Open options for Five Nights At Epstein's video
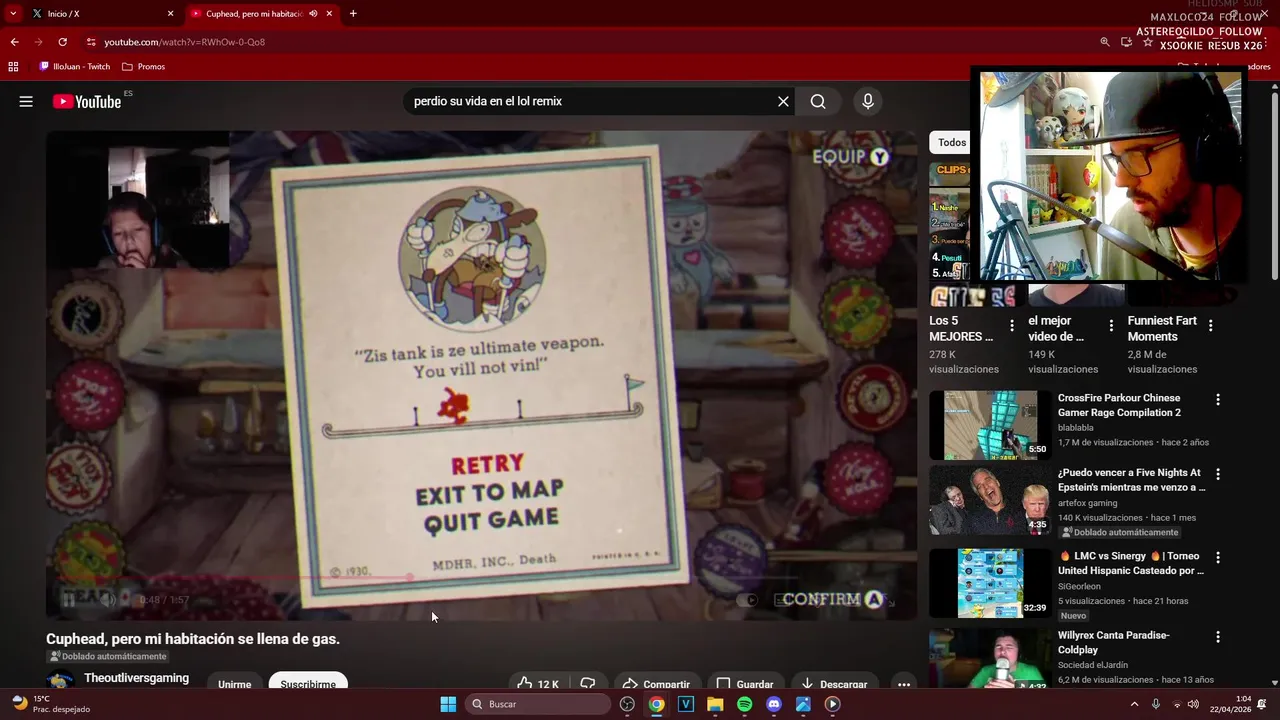 [1217, 475]
